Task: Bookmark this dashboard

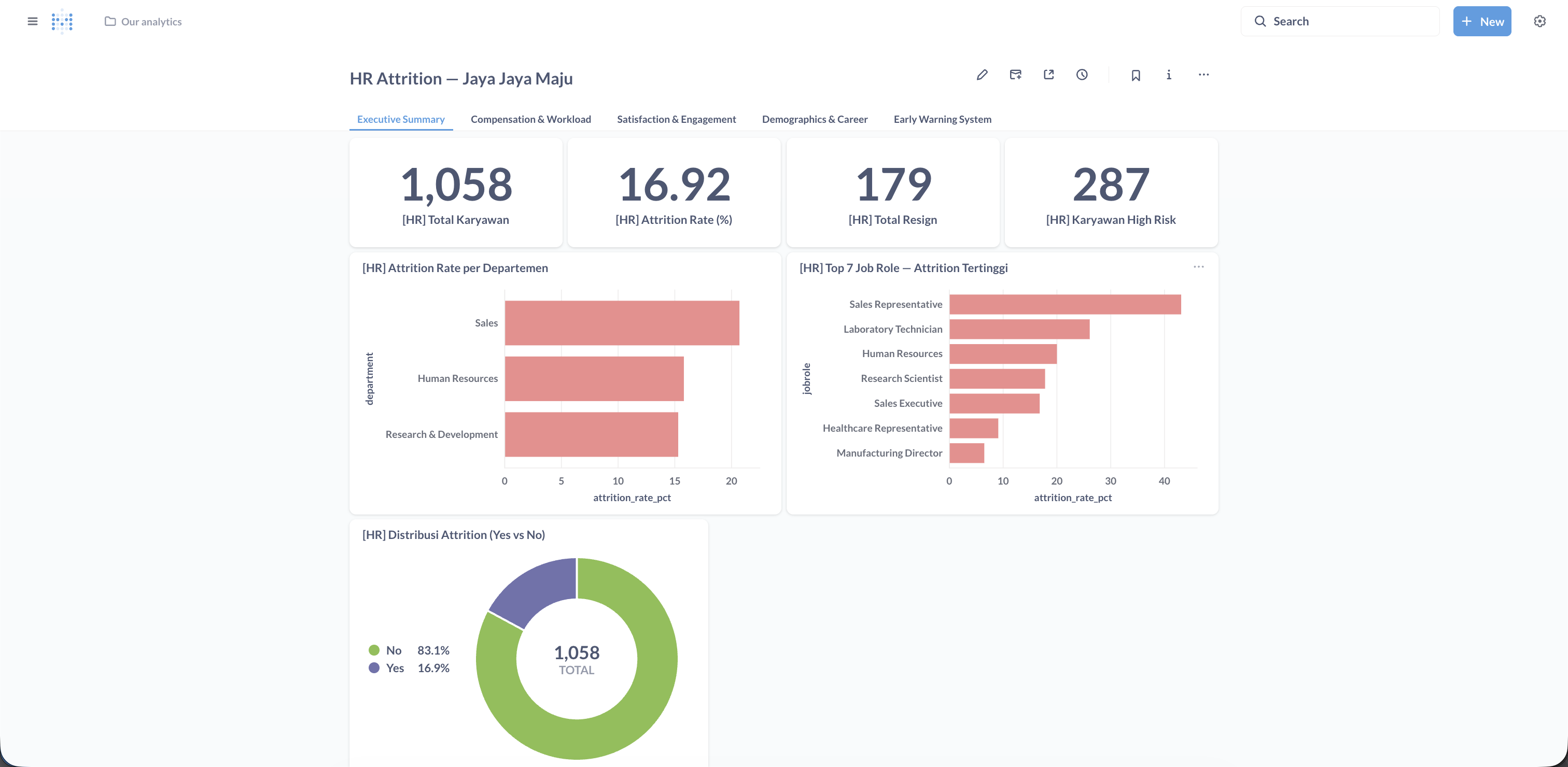Action: coord(1135,75)
